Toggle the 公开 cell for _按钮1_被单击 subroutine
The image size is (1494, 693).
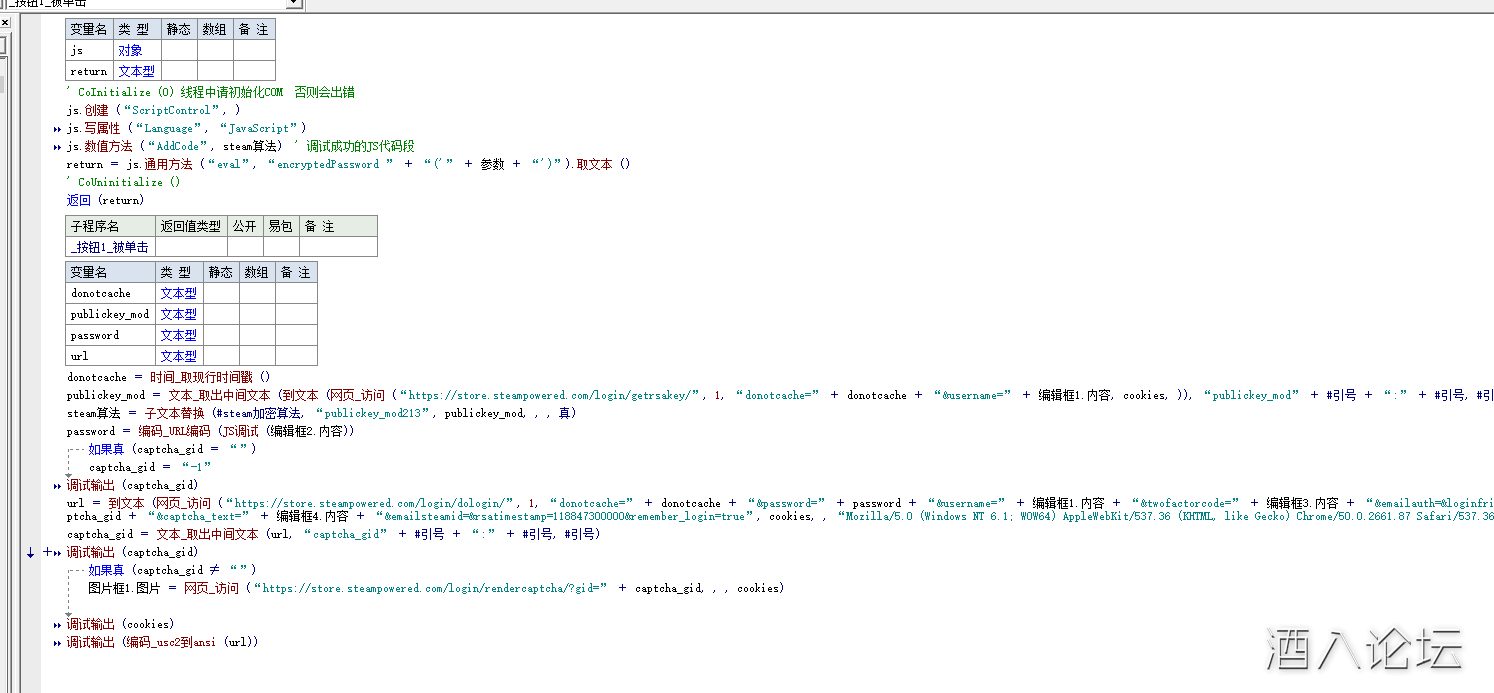click(245, 247)
